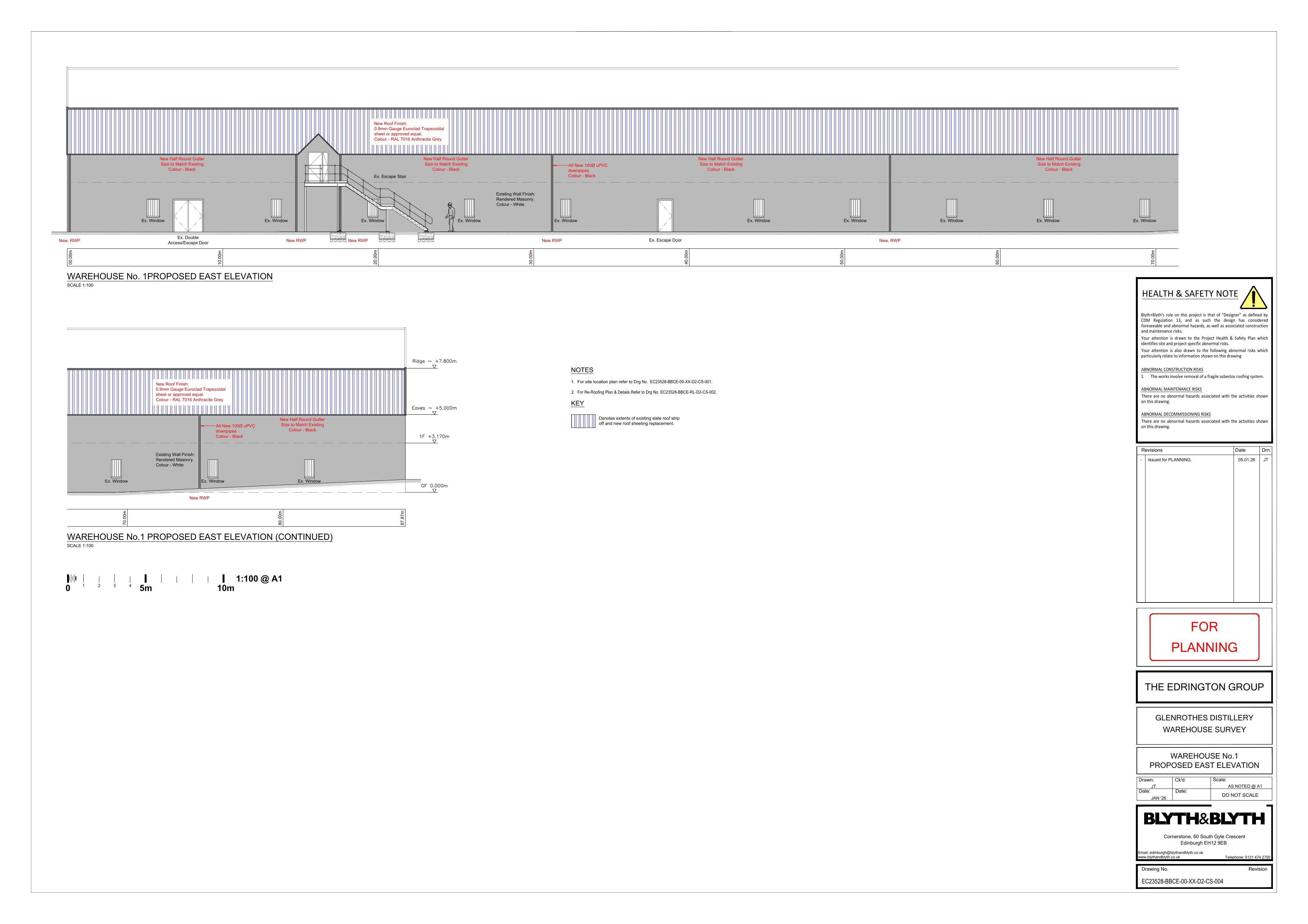Click the '(CONTINUED)' elevation title
This screenshot has width=1308, height=924.
coord(200,537)
